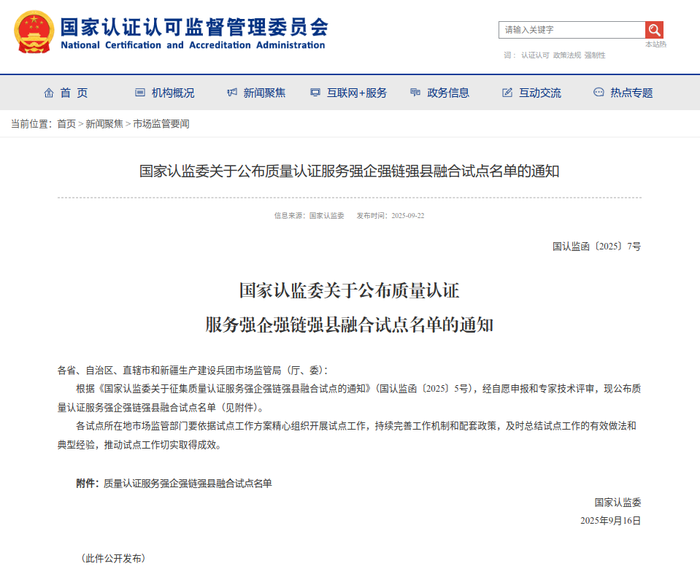The width and height of the screenshot is (700, 585).
Task: Open the 政务信息 navigation menu
Action: (448, 93)
